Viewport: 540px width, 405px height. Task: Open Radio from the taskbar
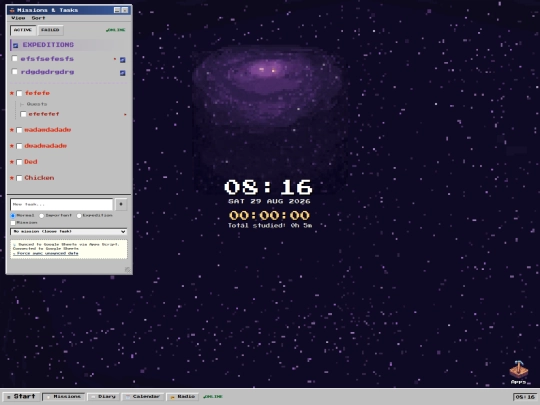[183, 397]
